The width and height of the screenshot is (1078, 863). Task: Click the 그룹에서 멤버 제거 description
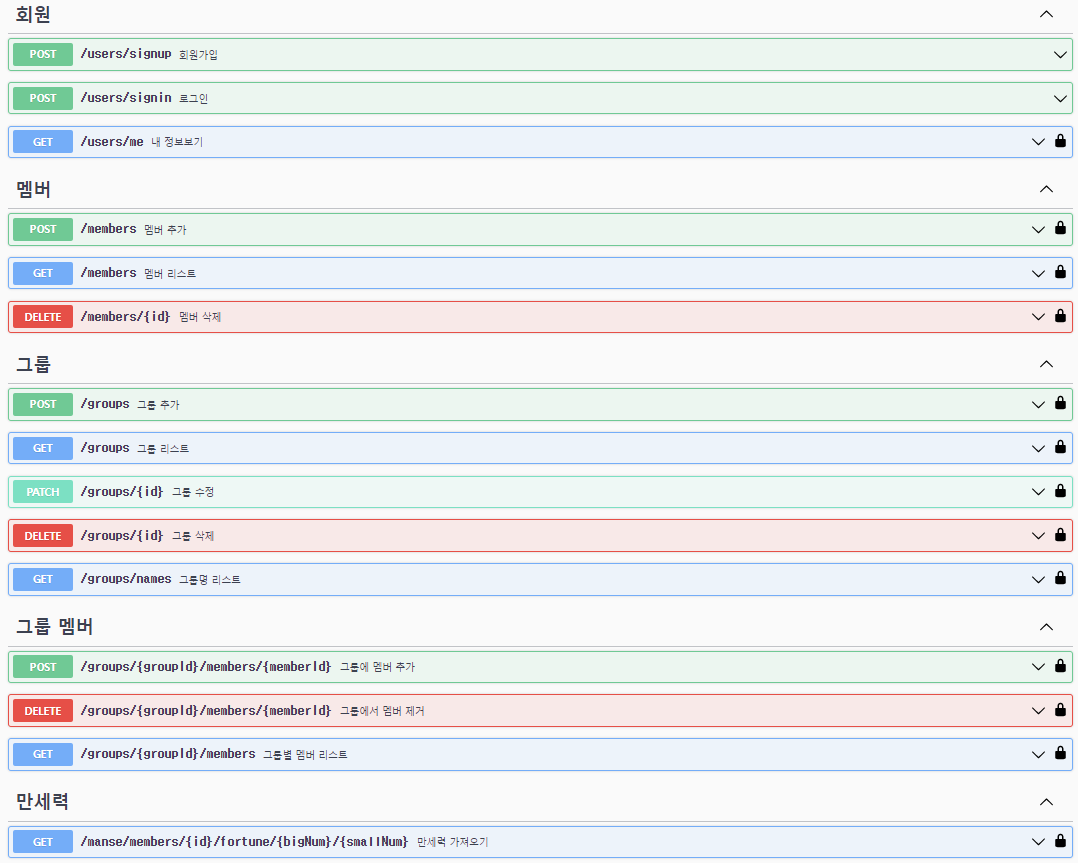point(382,711)
